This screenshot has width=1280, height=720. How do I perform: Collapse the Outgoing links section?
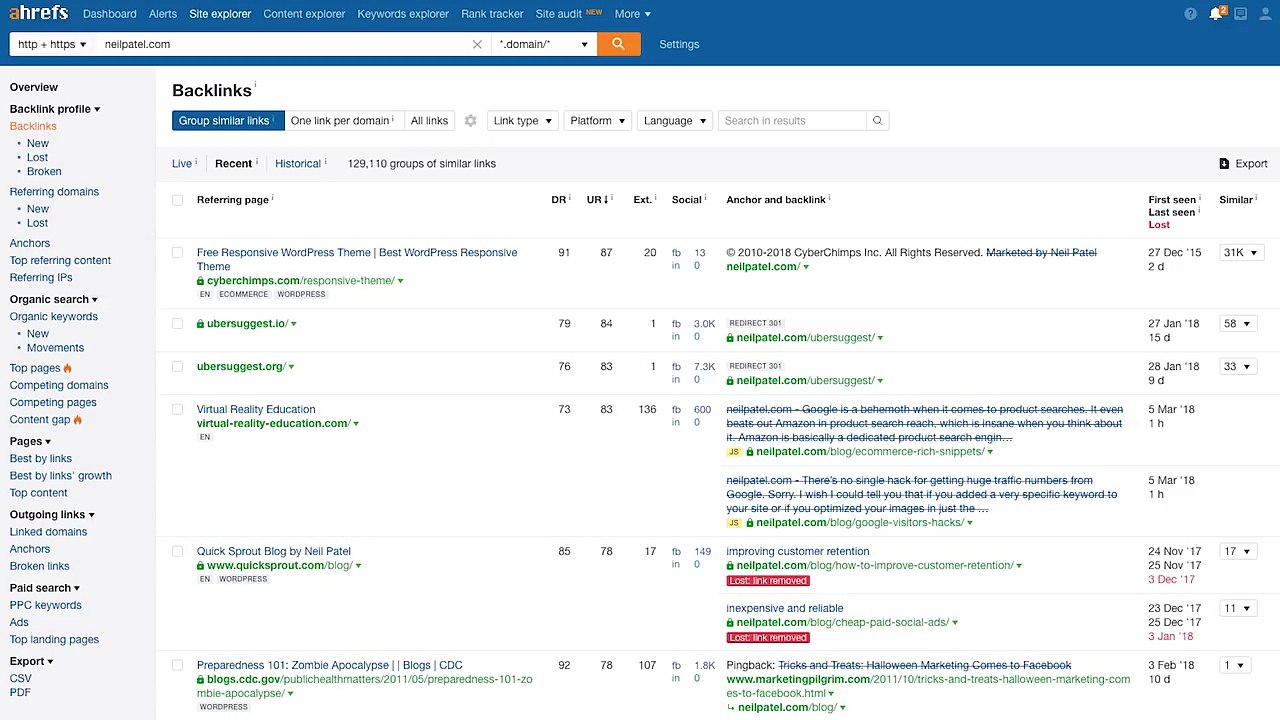point(52,515)
